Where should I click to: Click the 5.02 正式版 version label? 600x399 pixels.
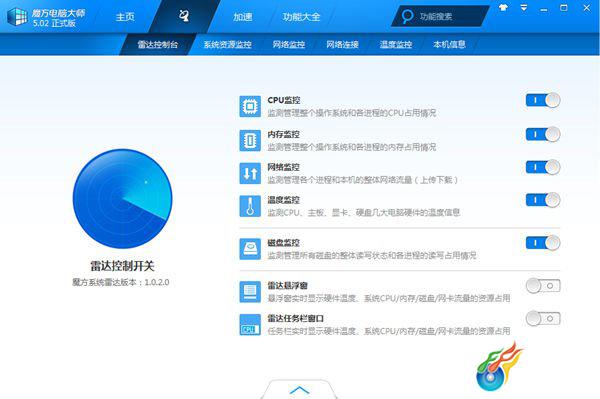click(54, 23)
